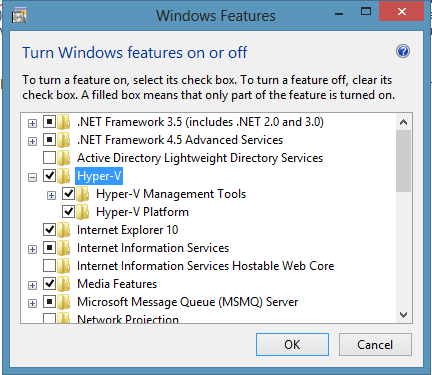Image resolution: width=432 pixels, height=375 pixels.
Task: Close the Windows Features dialog
Action: click(402, 12)
